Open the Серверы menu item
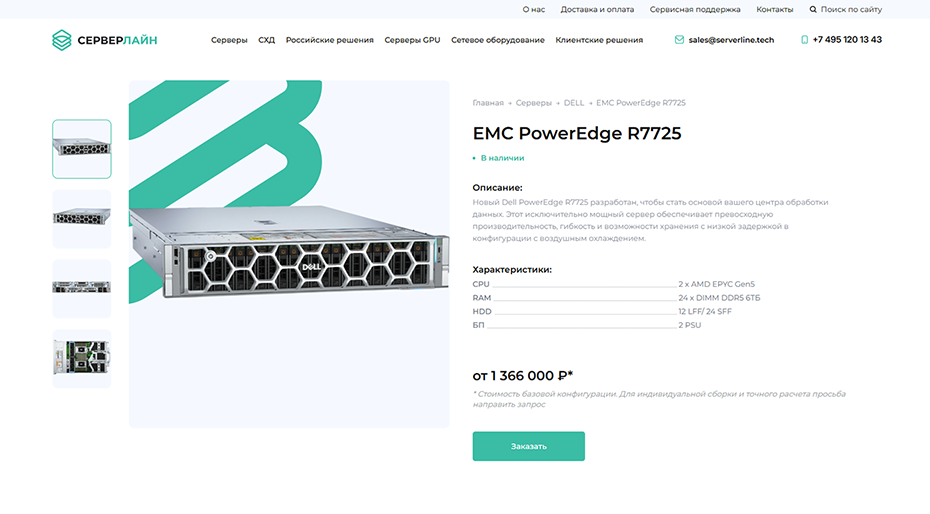Screen dimensions: 930x514 tap(229, 40)
